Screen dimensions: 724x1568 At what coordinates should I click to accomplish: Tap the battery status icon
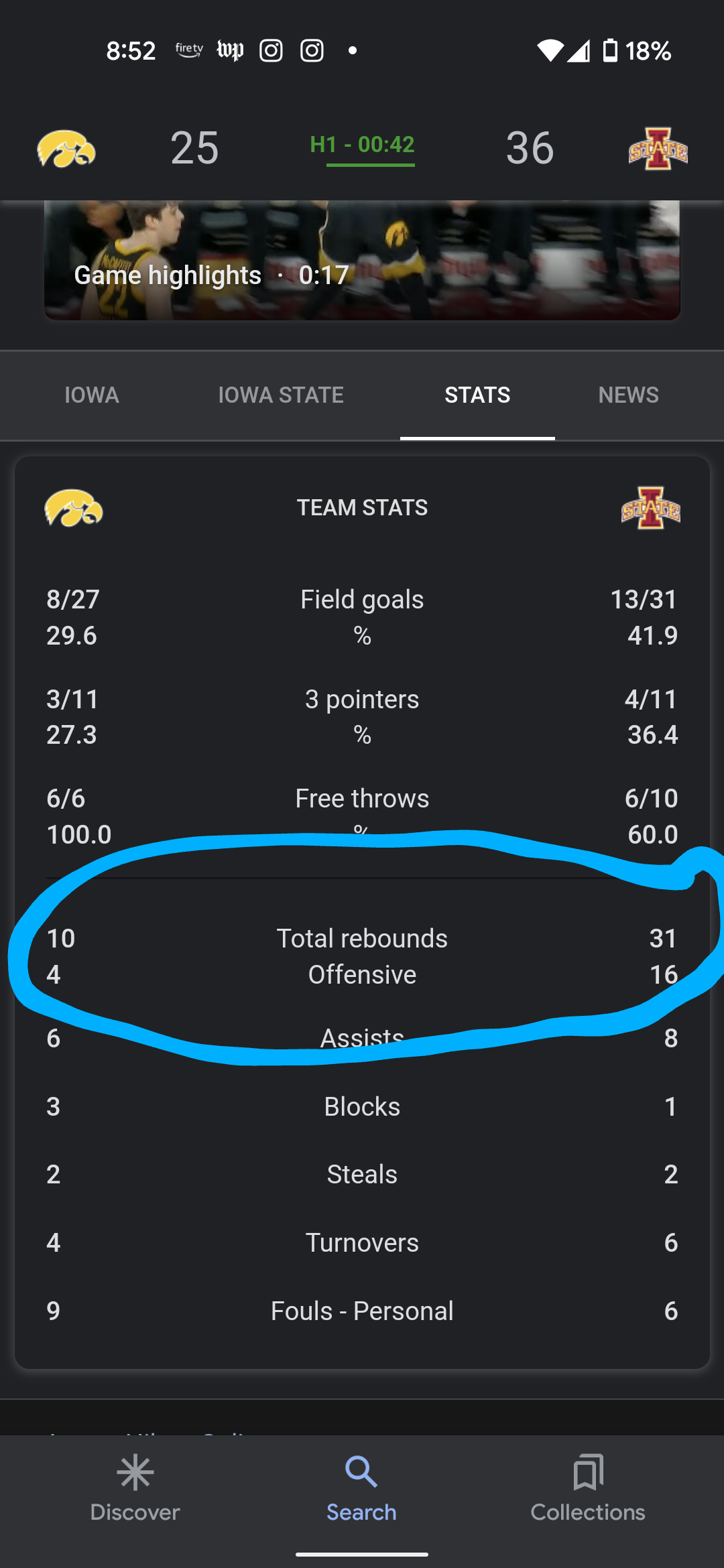point(610,50)
